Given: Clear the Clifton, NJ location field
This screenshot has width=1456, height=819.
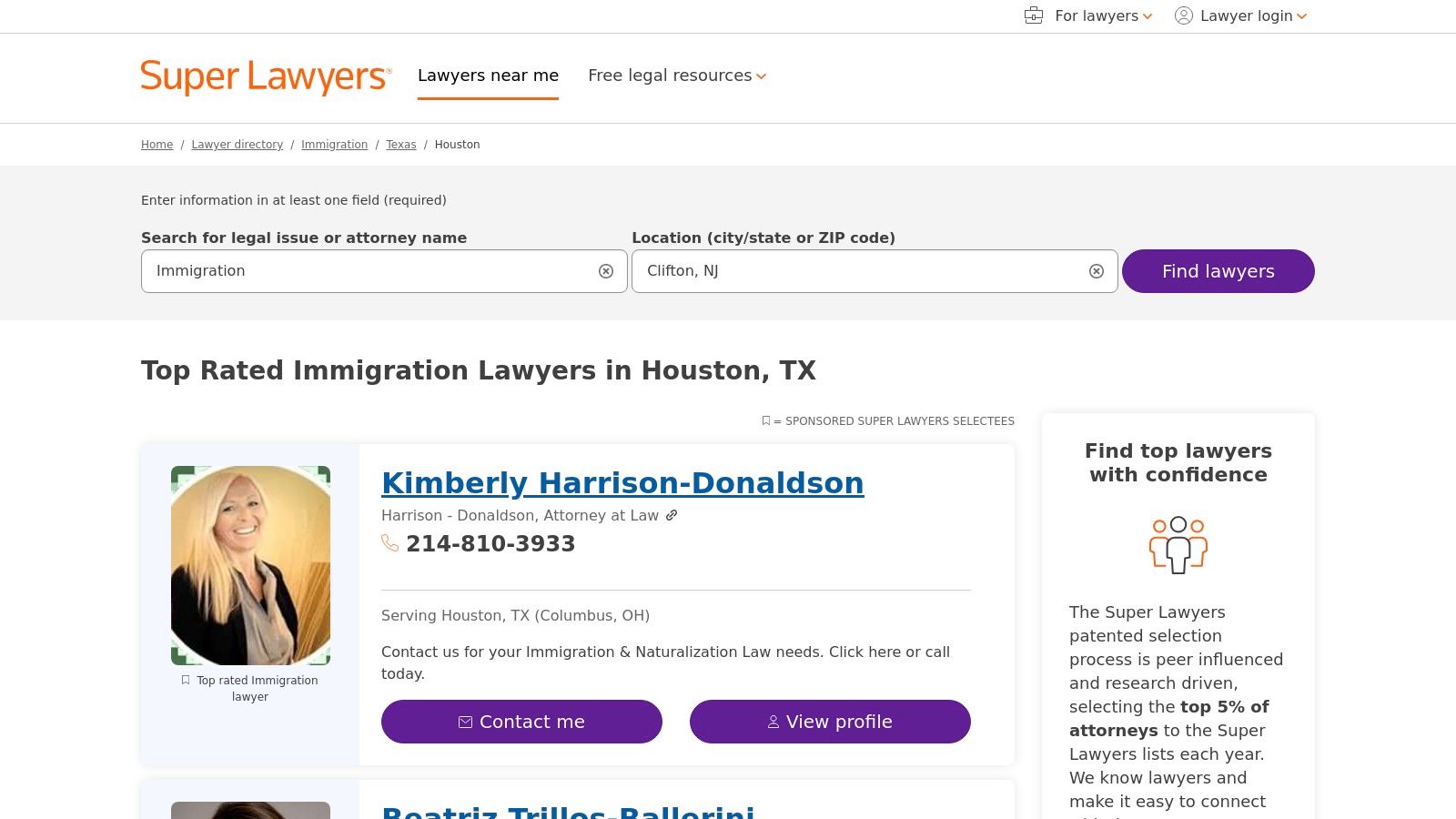Looking at the screenshot, I should coord(1096,270).
